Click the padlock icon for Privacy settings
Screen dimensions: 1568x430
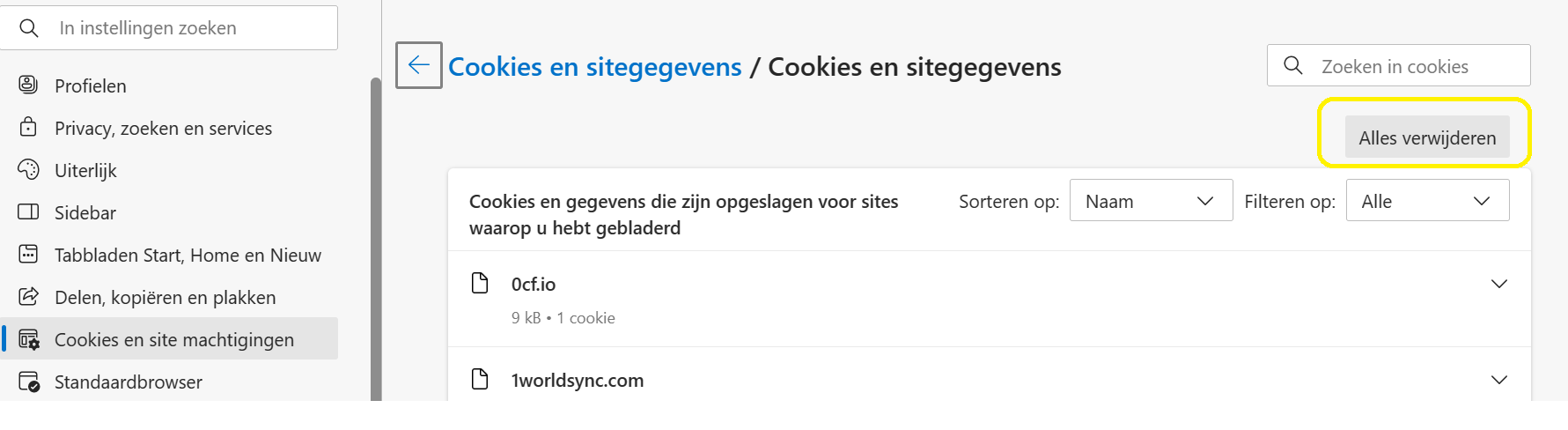click(x=28, y=127)
